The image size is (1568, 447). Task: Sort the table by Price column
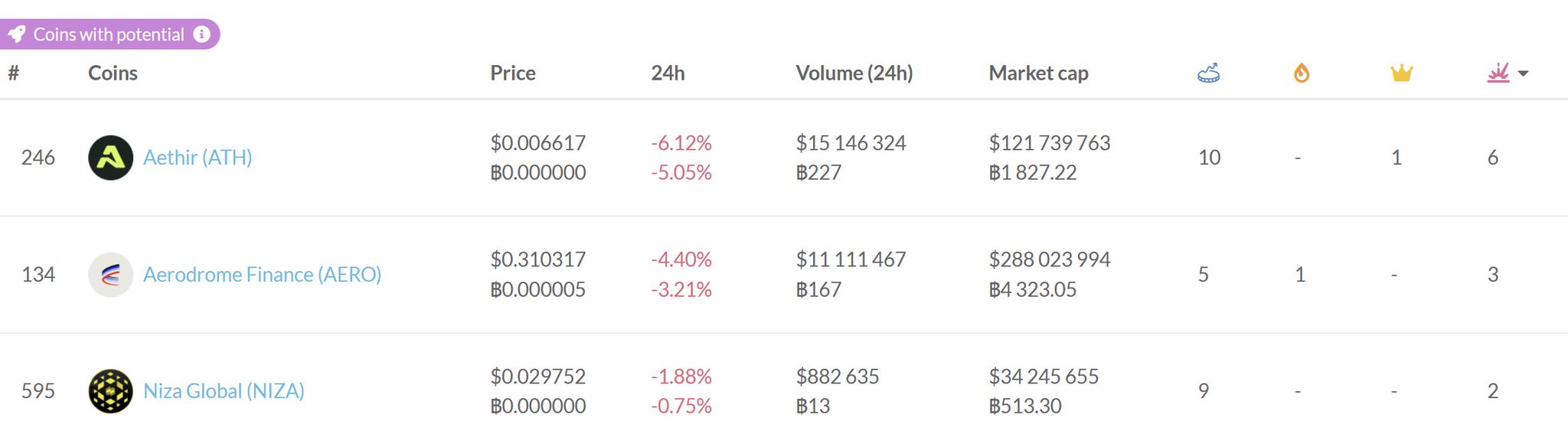click(x=513, y=73)
